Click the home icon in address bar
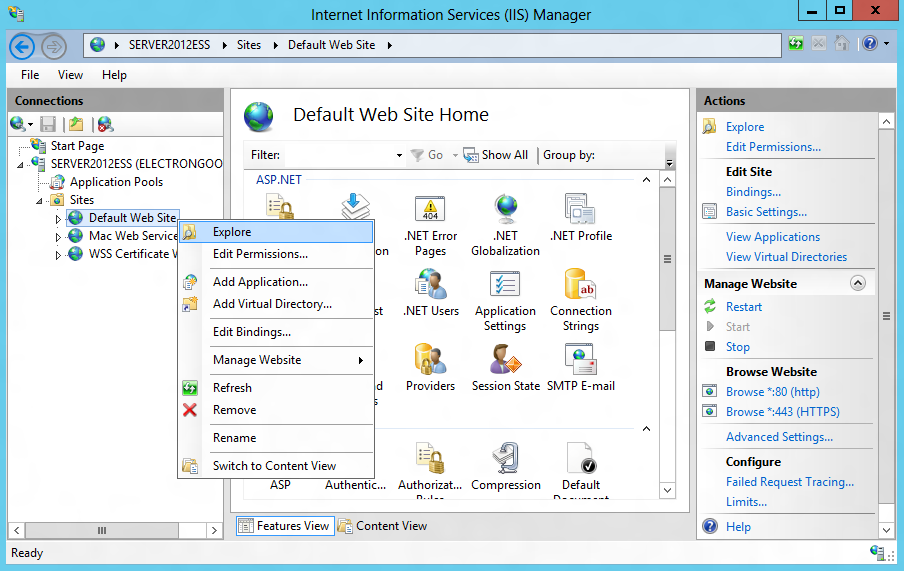 (x=842, y=43)
